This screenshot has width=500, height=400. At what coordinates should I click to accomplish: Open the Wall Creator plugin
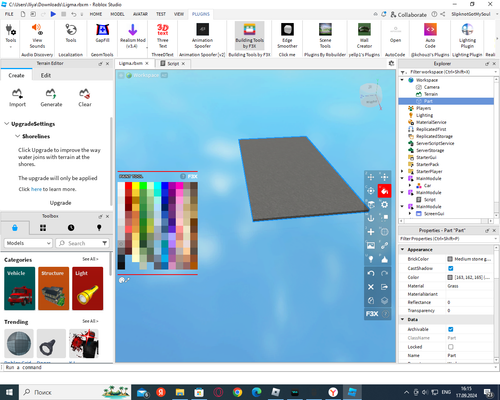click(364, 36)
